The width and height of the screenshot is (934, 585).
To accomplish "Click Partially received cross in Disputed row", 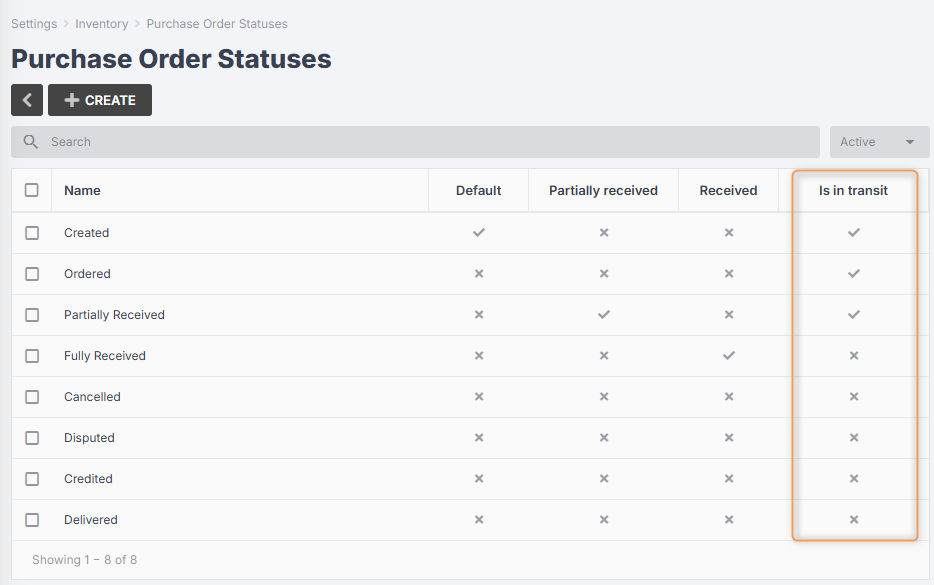I will (604, 438).
